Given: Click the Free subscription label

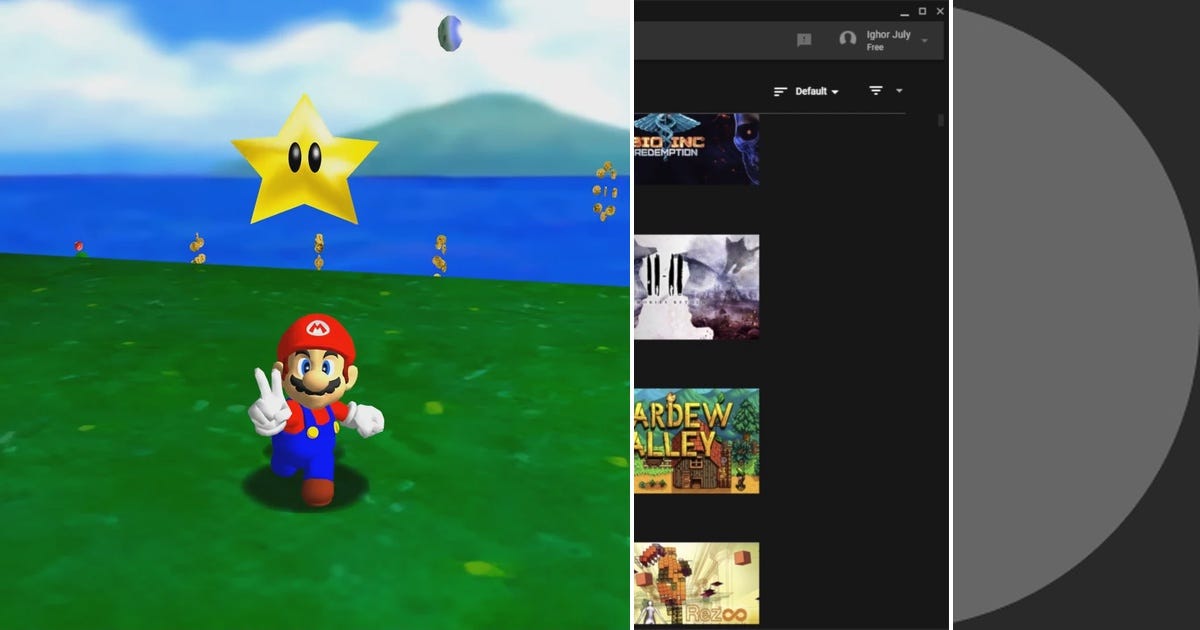Looking at the screenshot, I should pyautogui.click(x=874, y=47).
